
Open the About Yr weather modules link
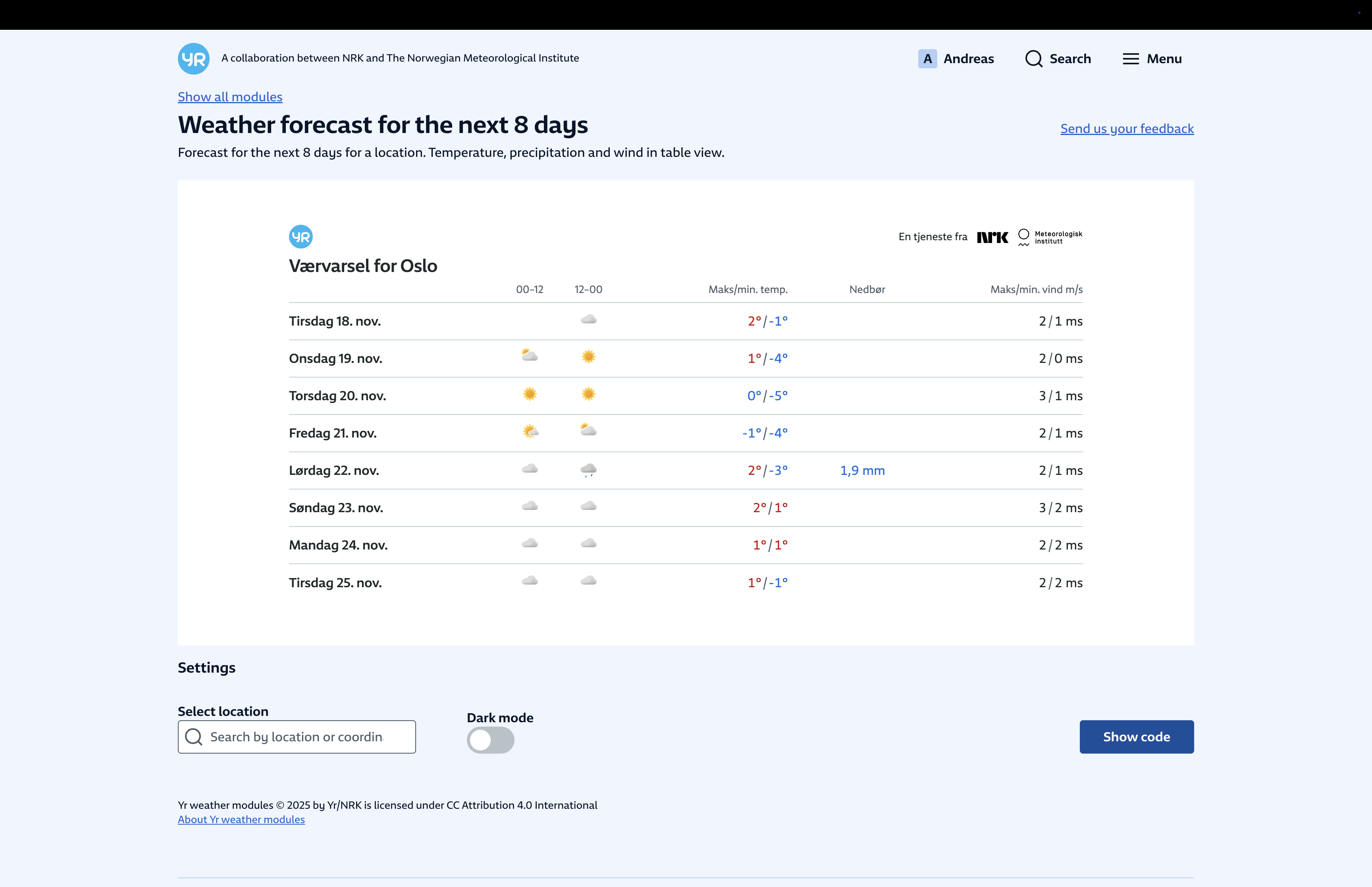pos(241,820)
